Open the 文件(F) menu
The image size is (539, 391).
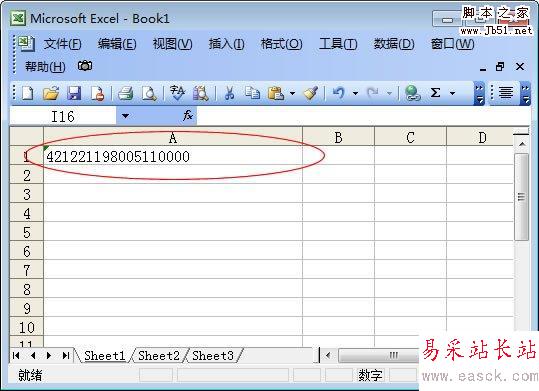pos(62,44)
